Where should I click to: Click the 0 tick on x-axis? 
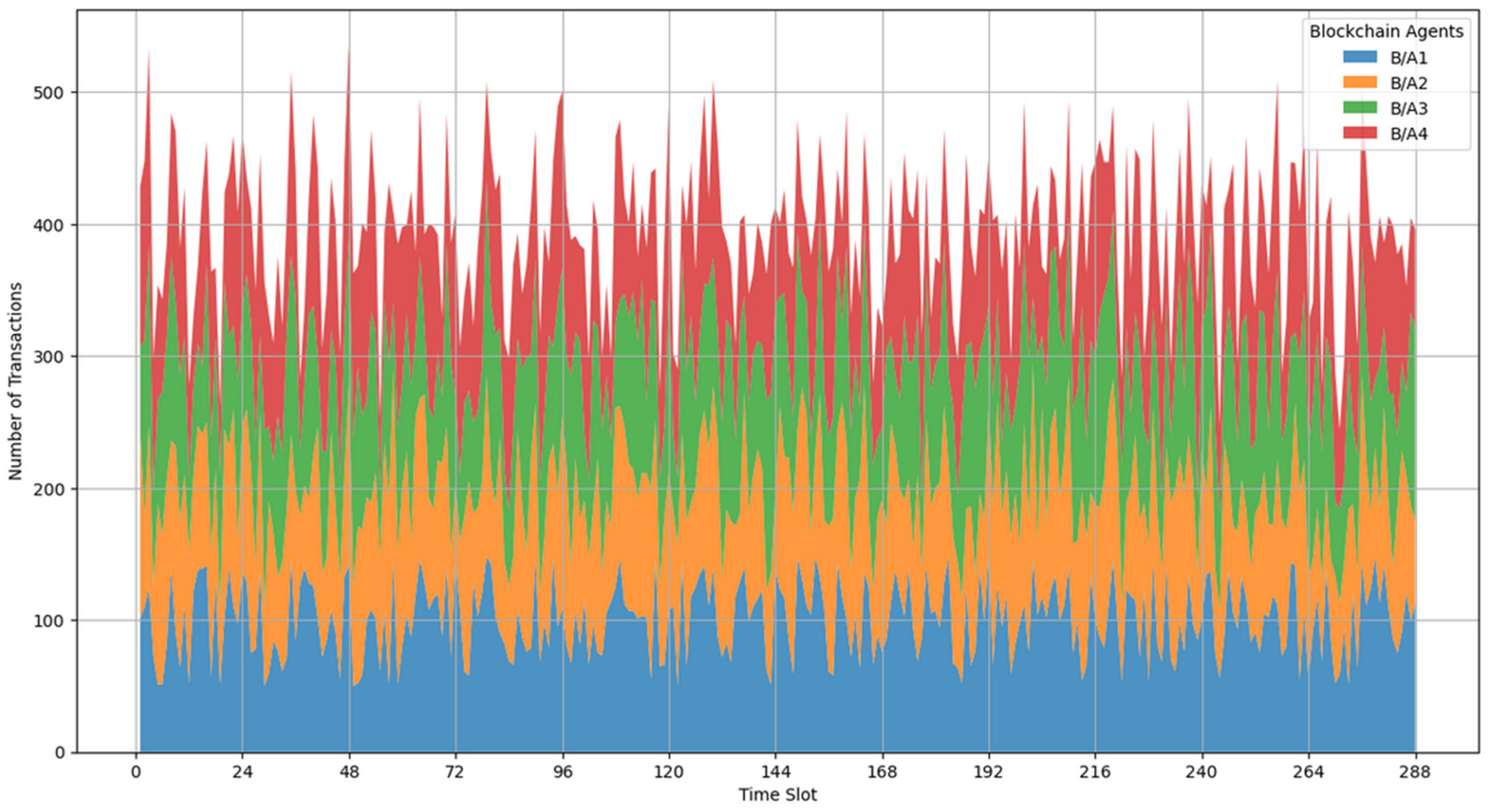[136, 772]
